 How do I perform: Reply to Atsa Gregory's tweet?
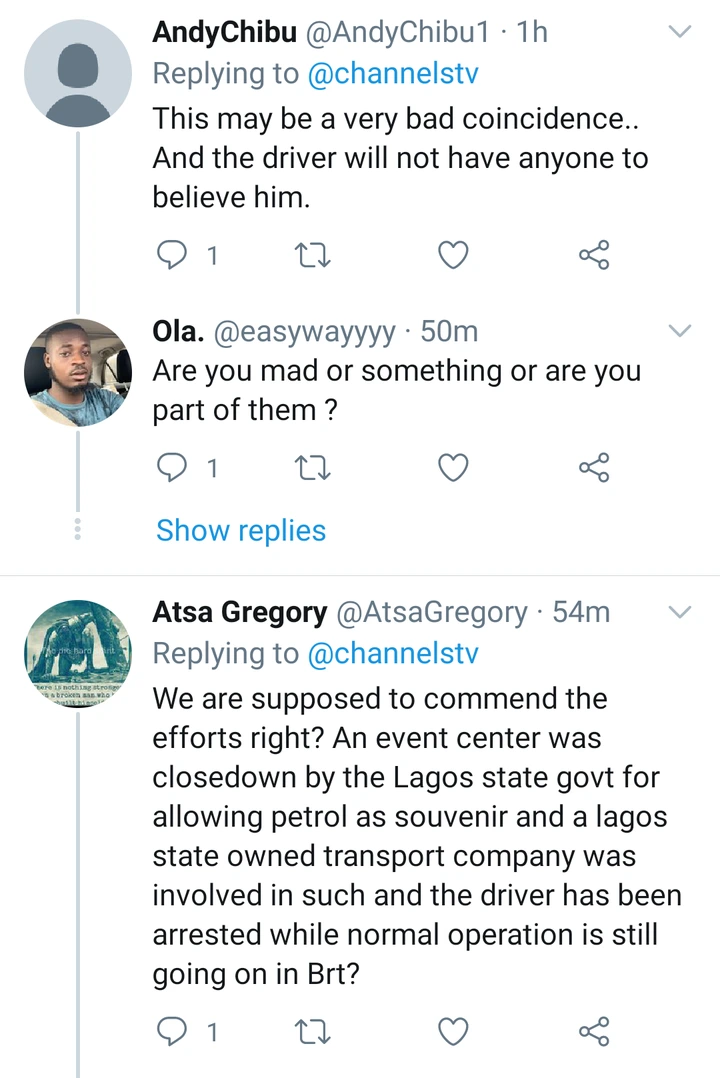pos(175,1031)
